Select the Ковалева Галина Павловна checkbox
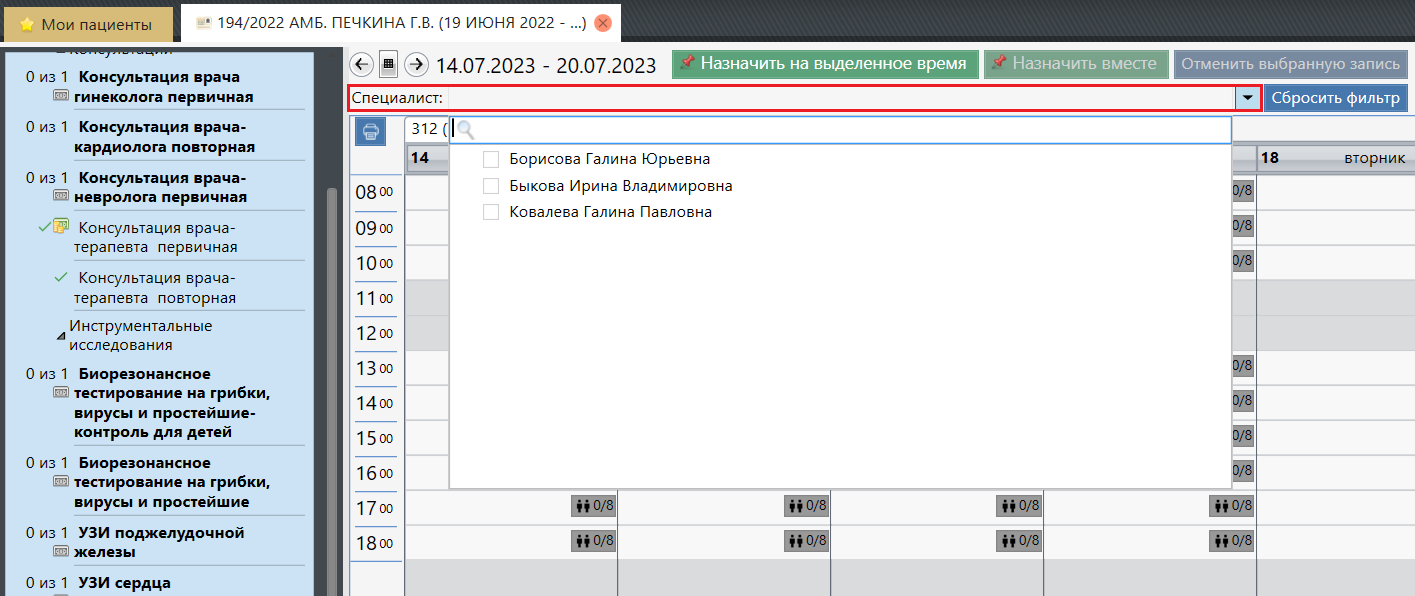This screenshot has height=596, width=1415. tap(491, 212)
